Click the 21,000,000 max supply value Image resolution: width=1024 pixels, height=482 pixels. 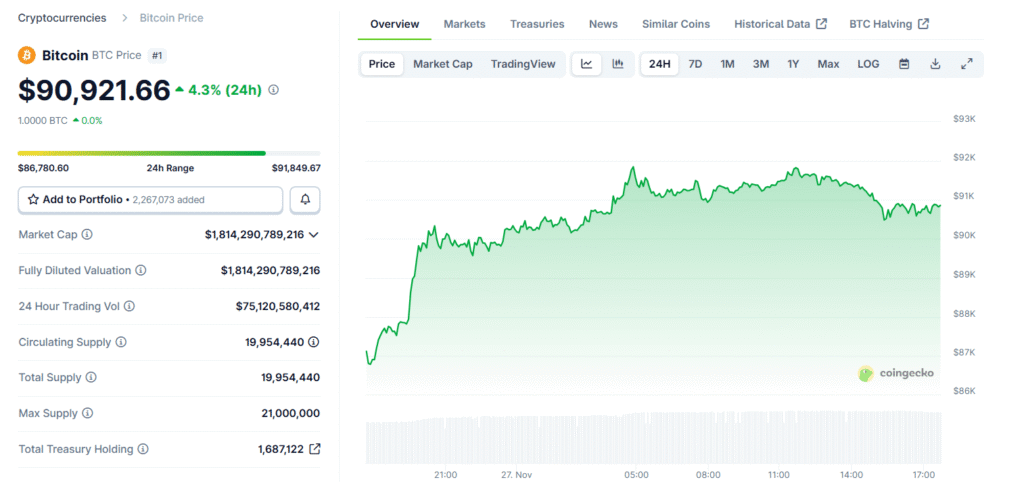pos(291,413)
